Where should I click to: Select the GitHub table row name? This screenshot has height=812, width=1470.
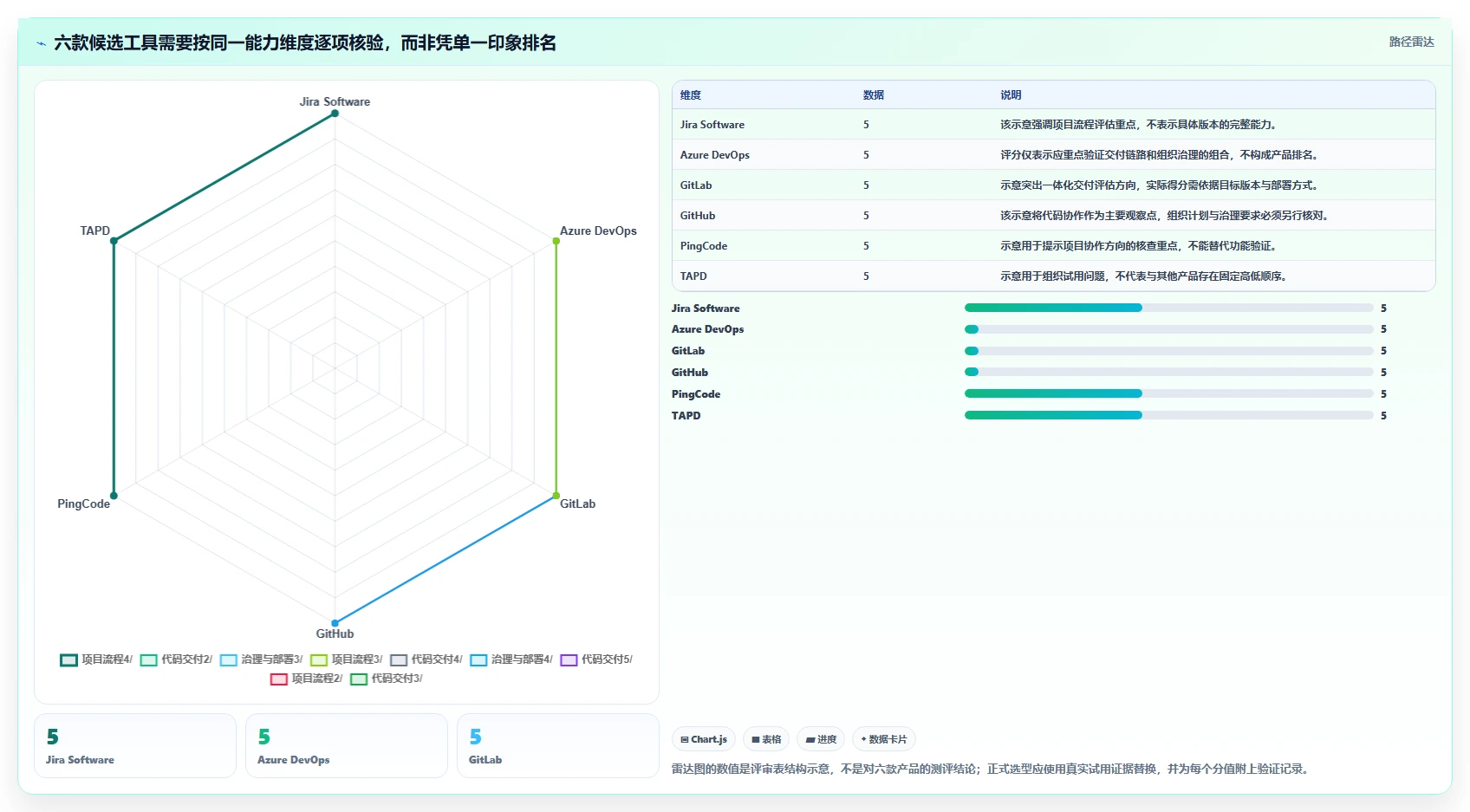(x=698, y=216)
